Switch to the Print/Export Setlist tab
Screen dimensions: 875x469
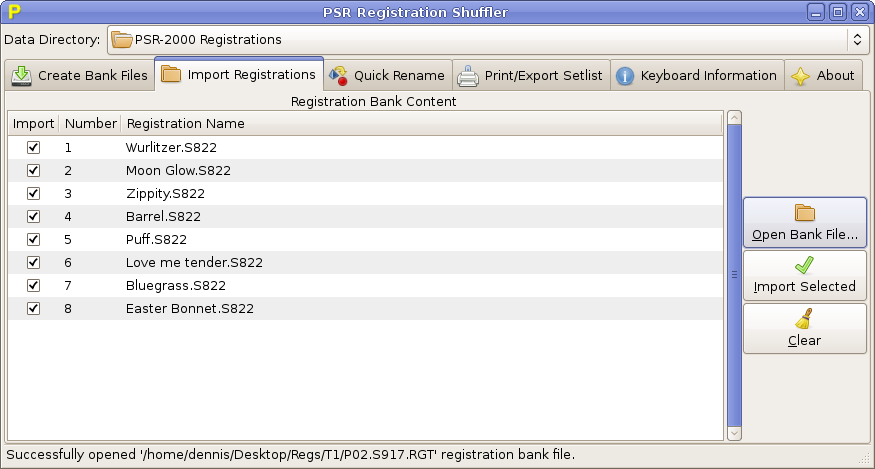pyautogui.click(x=531, y=75)
